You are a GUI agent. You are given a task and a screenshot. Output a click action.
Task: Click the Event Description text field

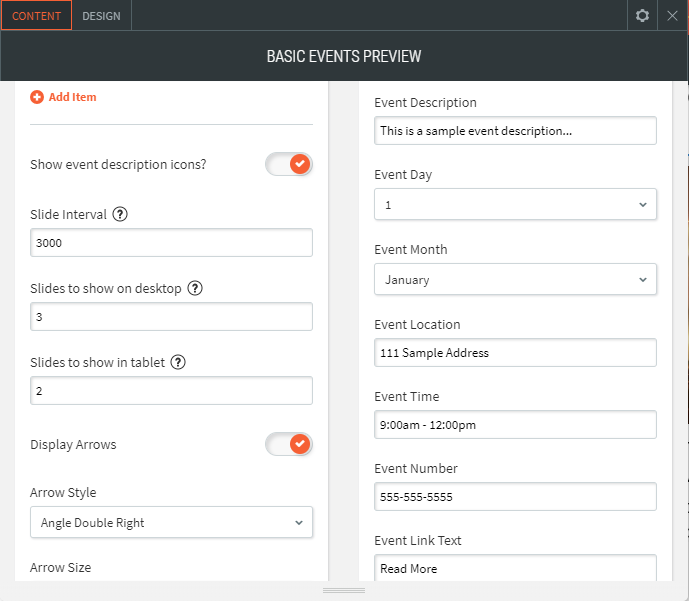pyautogui.click(x=515, y=130)
